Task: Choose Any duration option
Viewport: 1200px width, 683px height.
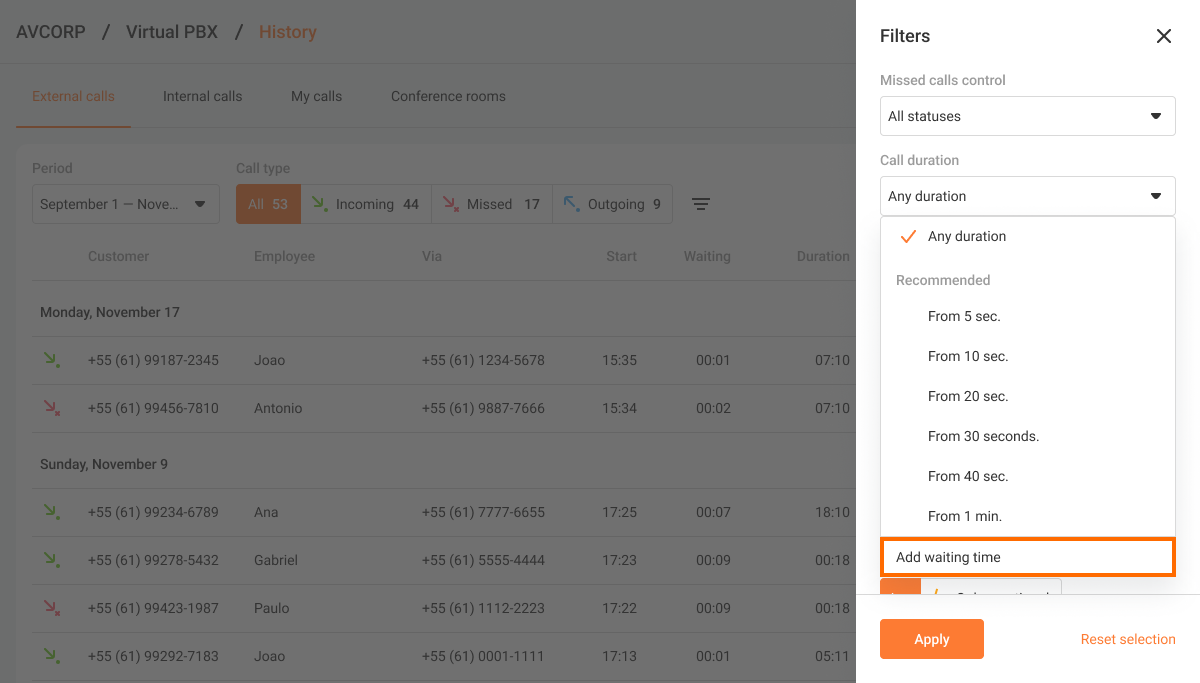Action: click(1028, 237)
